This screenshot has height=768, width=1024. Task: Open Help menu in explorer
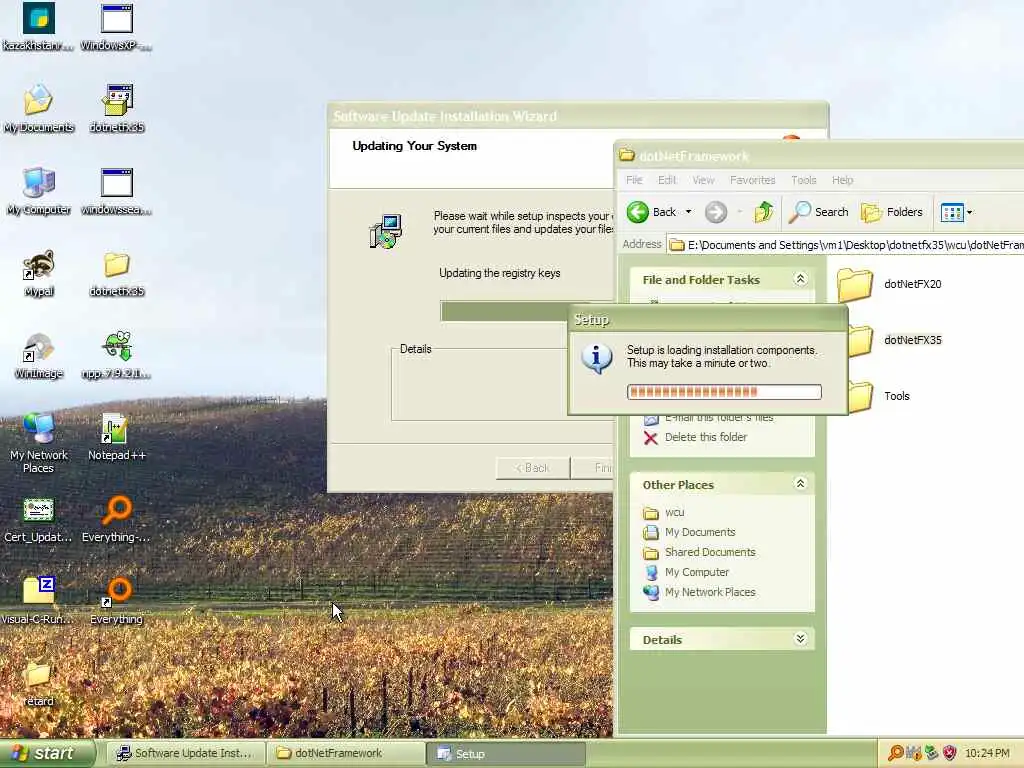842,180
